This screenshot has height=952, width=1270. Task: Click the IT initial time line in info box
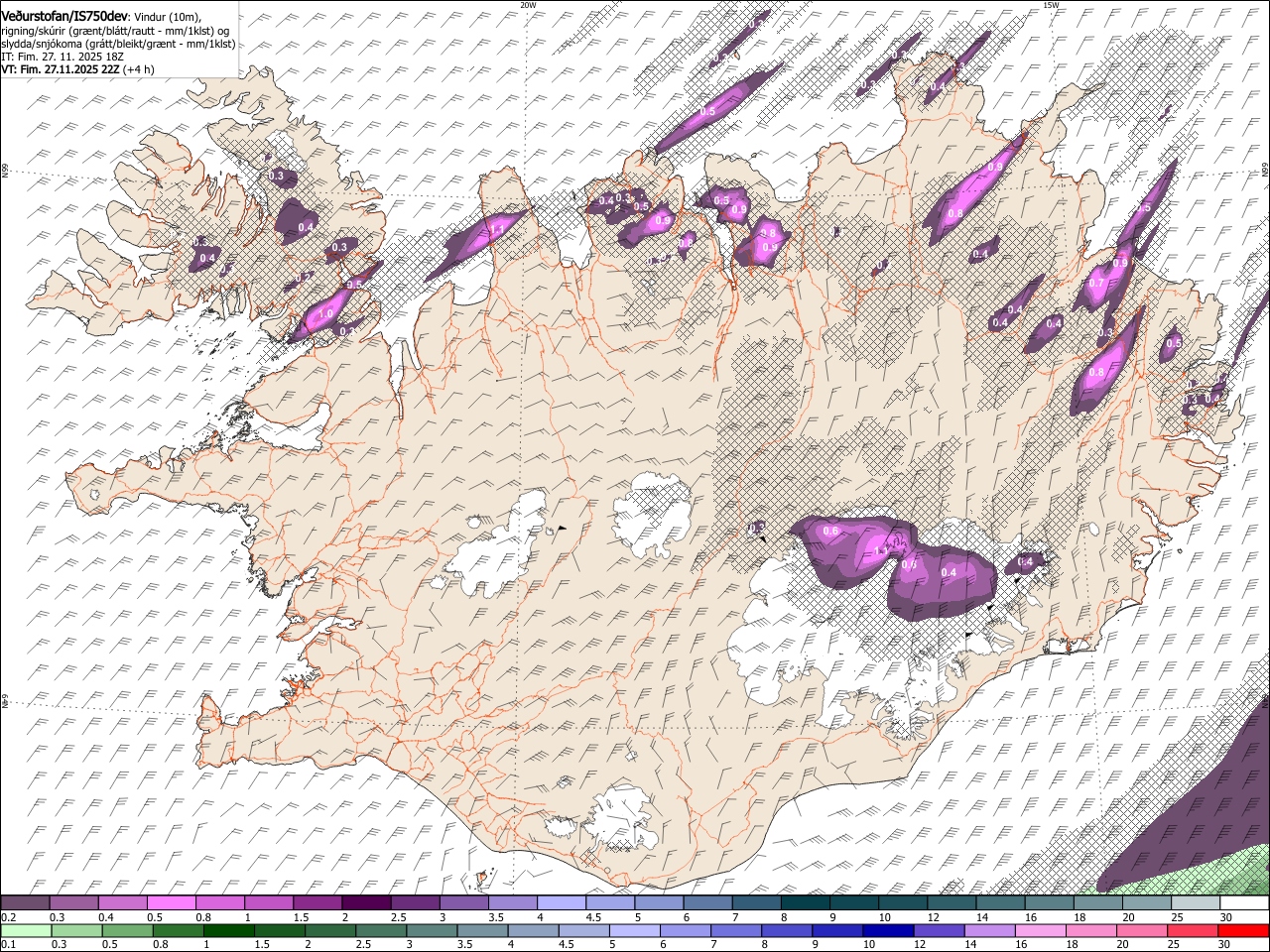tap(63, 57)
